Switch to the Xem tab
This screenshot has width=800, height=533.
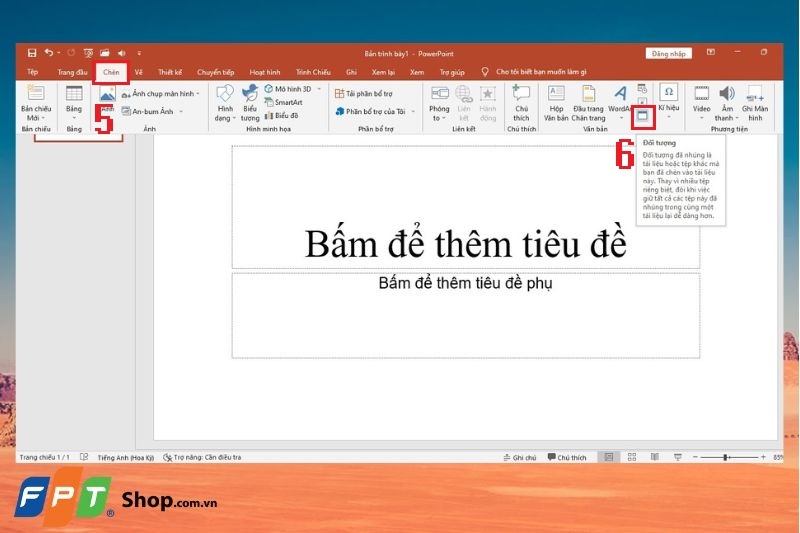click(x=417, y=72)
